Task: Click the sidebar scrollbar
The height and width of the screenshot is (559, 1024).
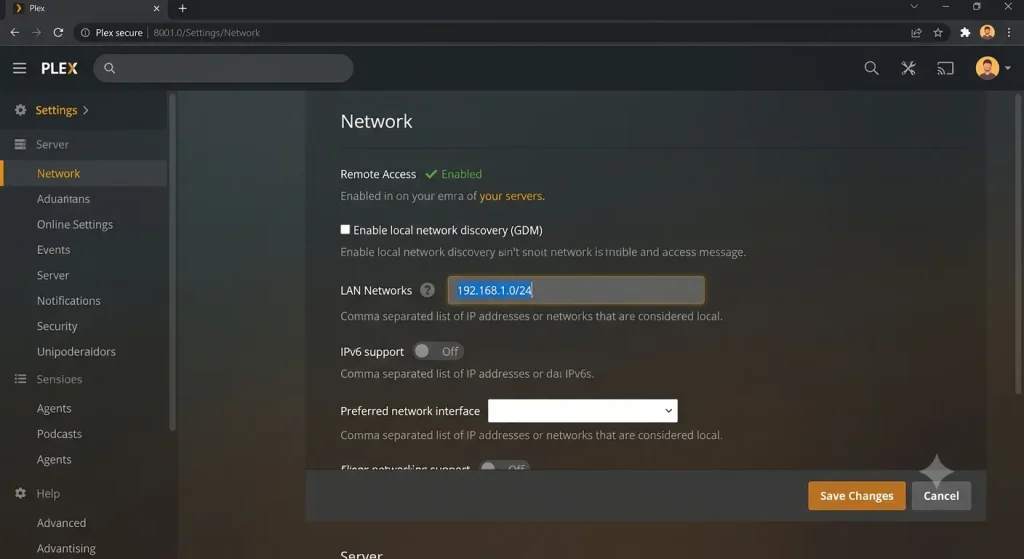Action: click(x=172, y=262)
